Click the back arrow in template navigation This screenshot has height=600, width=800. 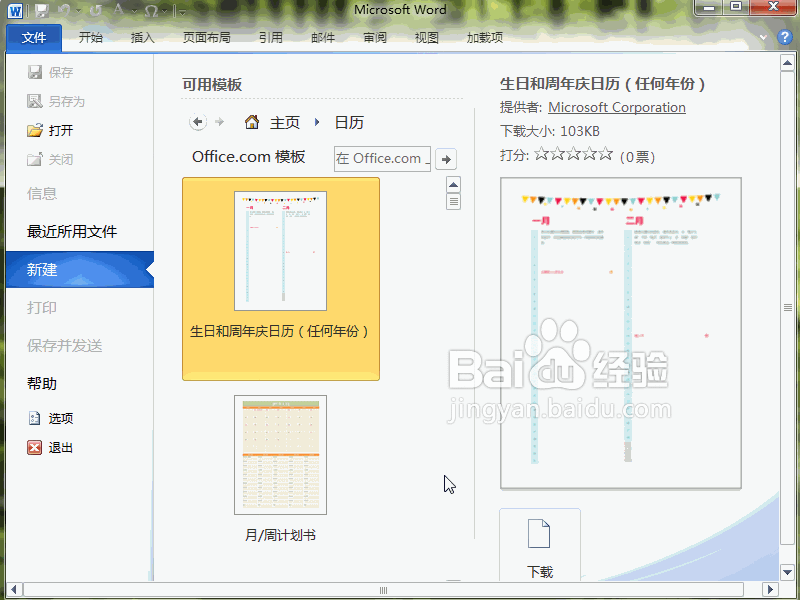click(x=198, y=122)
